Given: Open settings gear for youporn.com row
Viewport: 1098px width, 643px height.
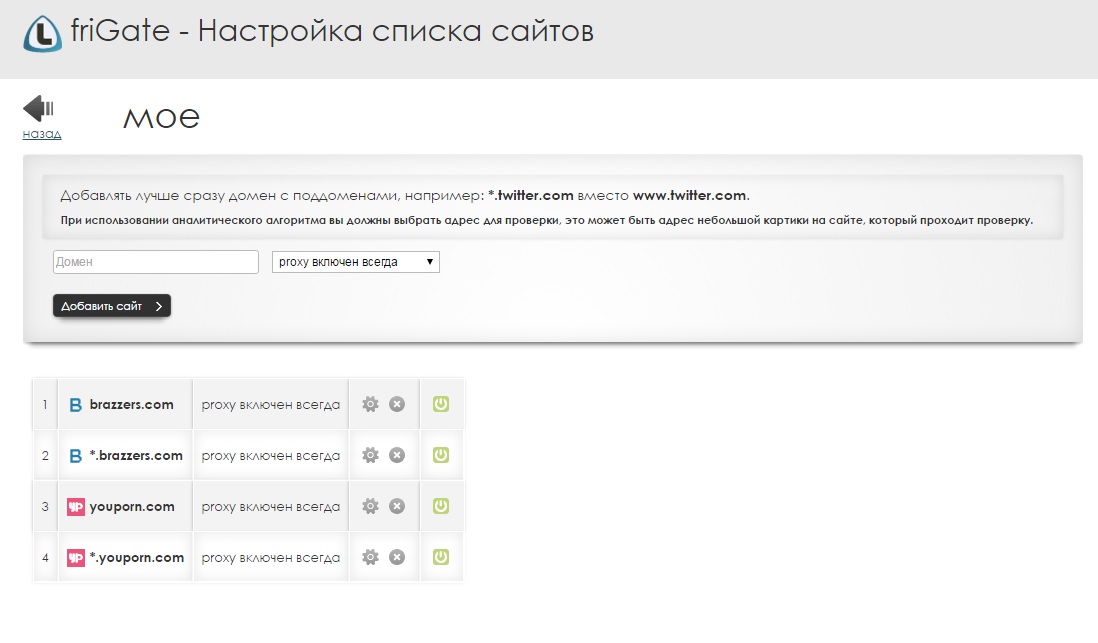Looking at the screenshot, I should [x=370, y=506].
